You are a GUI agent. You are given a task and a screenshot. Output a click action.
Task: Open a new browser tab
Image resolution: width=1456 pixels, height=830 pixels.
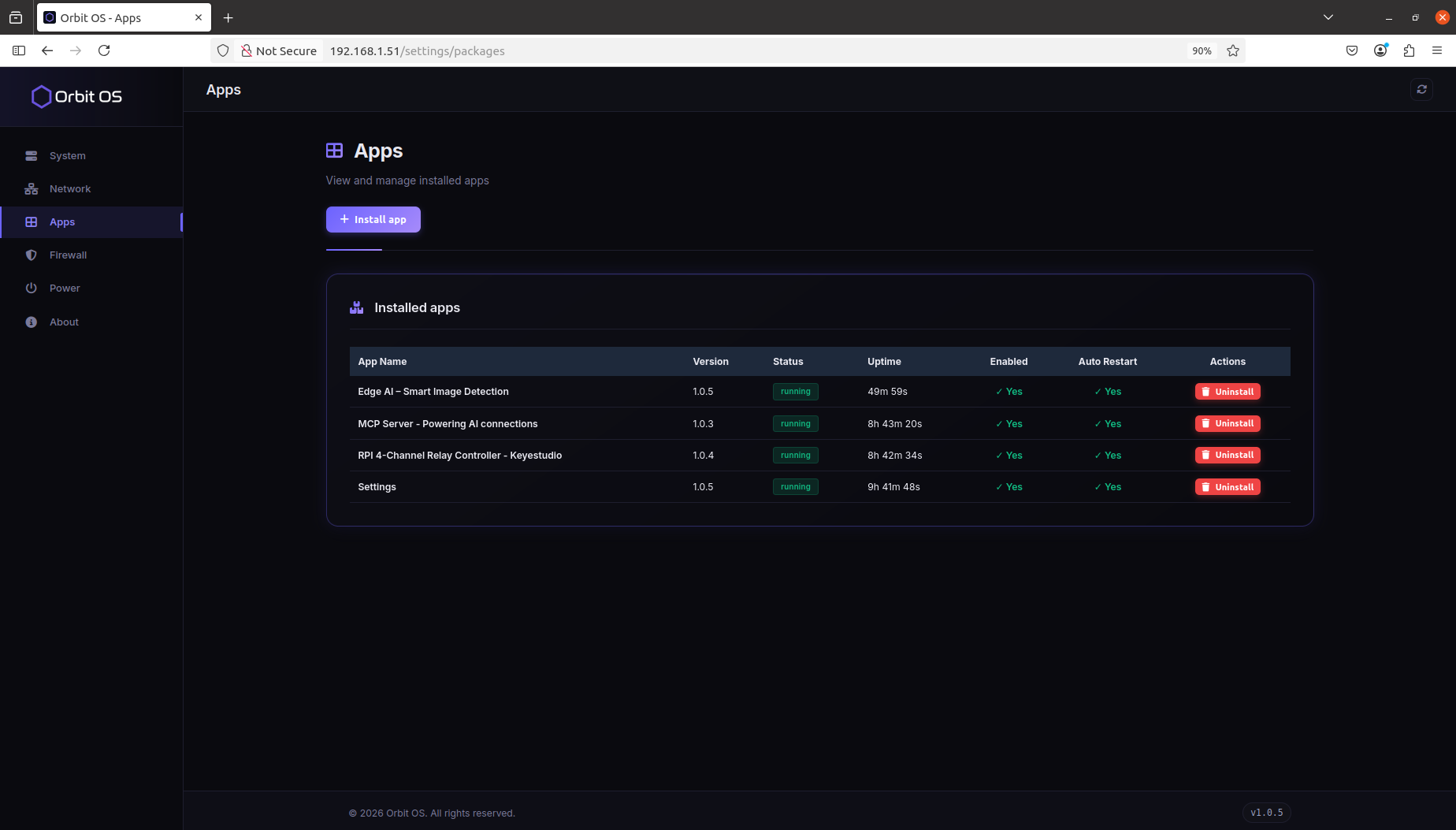(x=228, y=17)
